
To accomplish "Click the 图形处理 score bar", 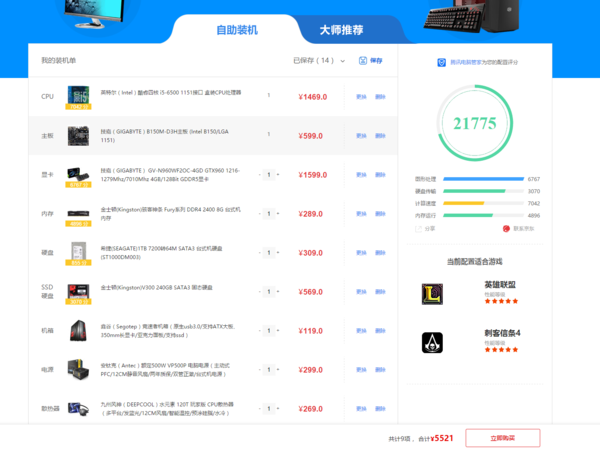I will [x=482, y=179].
